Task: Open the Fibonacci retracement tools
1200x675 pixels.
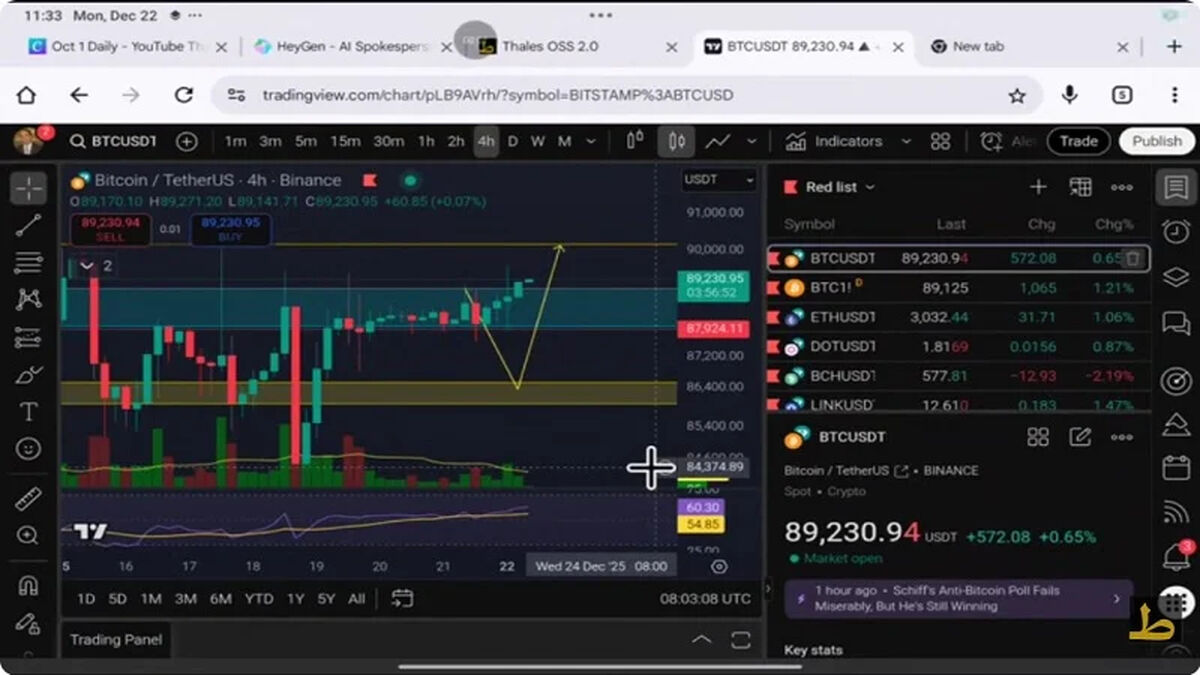Action: [x=28, y=263]
